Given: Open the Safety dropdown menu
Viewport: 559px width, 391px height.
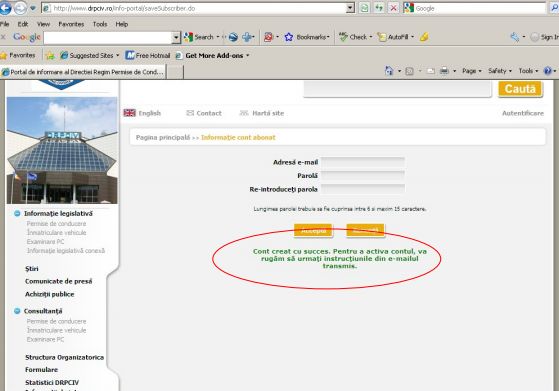Looking at the screenshot, I should point(500,71).
